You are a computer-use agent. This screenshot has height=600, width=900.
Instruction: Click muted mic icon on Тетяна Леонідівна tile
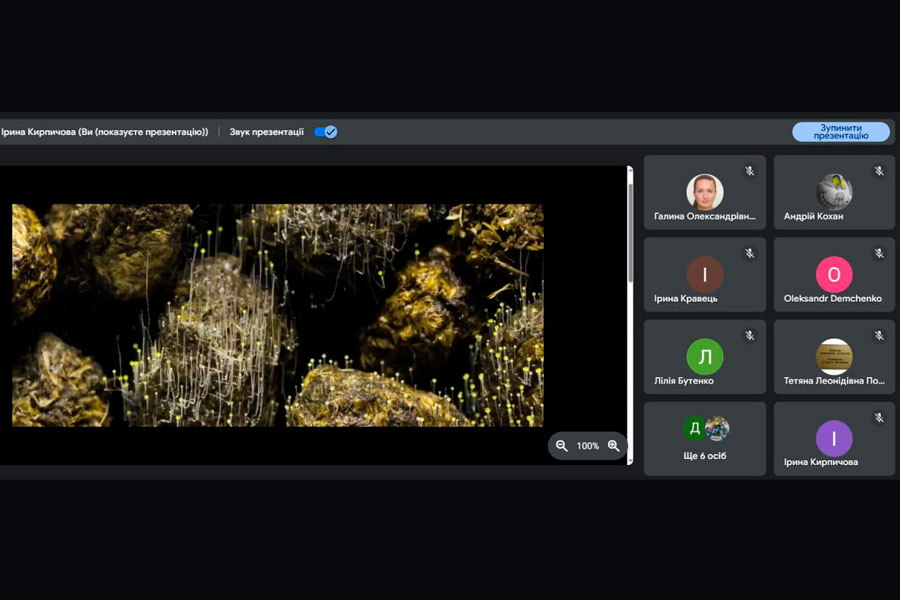tap(879, 336)
